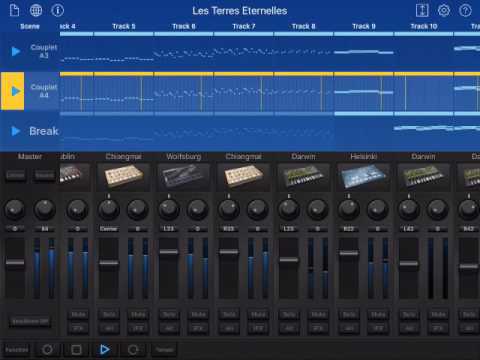
Task: Open IFX for Helsinki channel
Action: (x=378, y=328)
